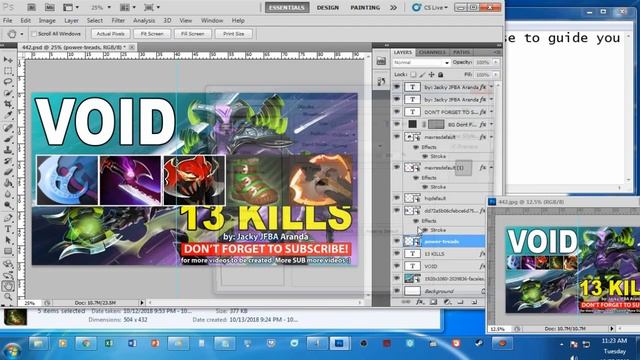Open the Window menu
The image size is (640, 360).
click(x=212, y=20)
